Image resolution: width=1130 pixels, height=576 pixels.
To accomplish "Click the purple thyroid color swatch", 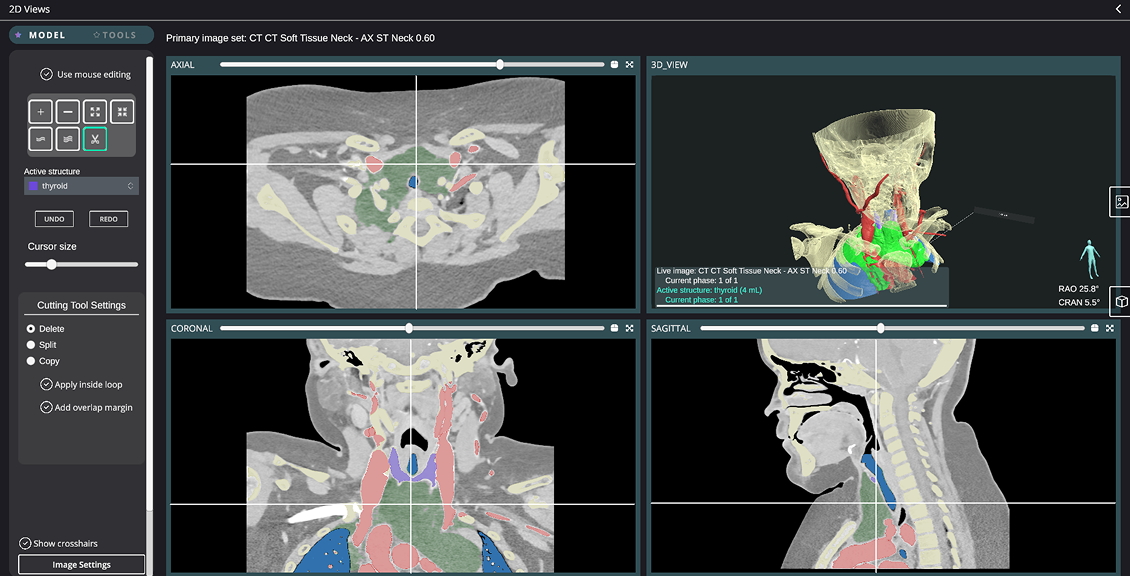I will pyautogui.click(x=32, y=186).
